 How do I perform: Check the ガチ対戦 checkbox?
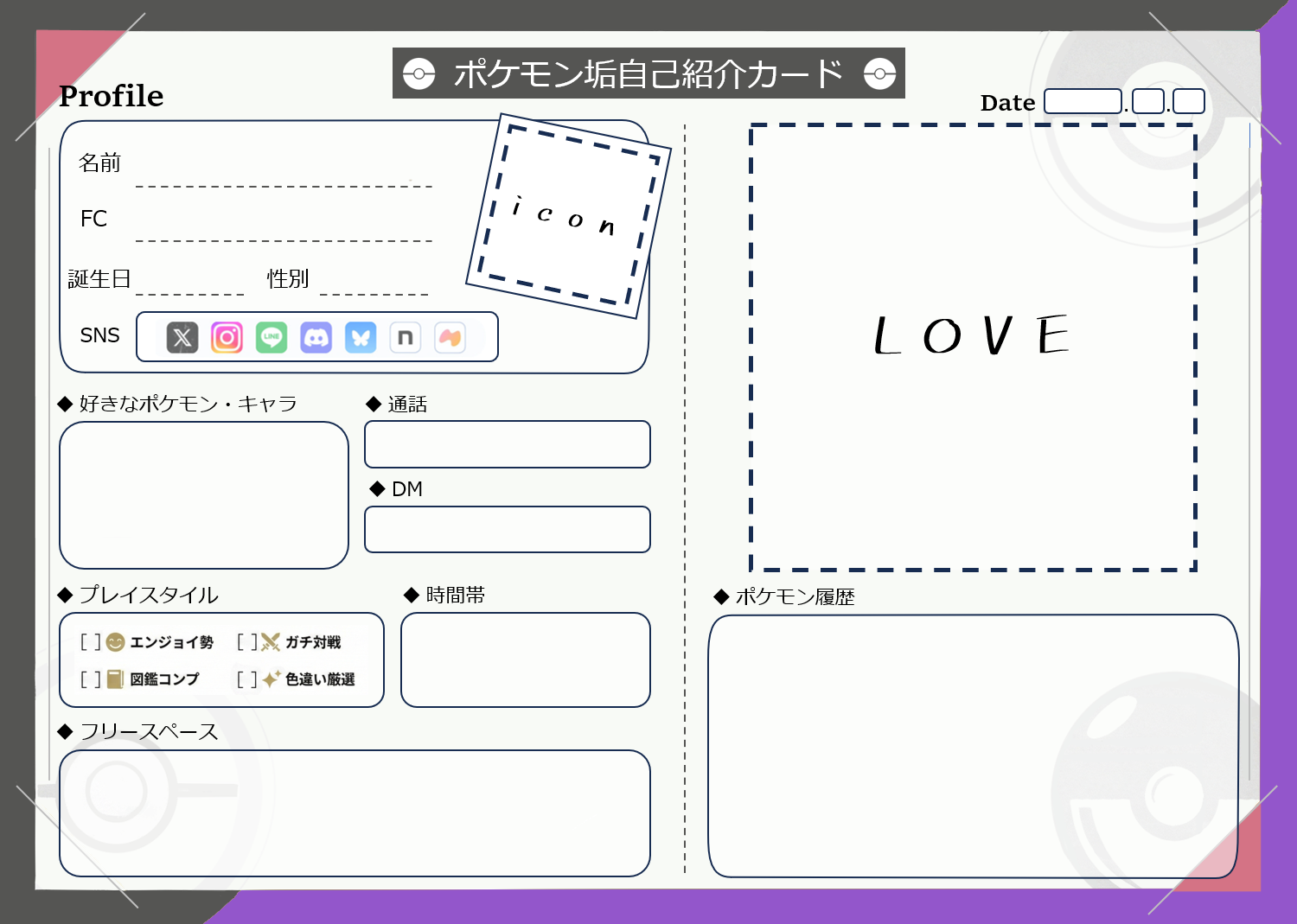[247, 641]
